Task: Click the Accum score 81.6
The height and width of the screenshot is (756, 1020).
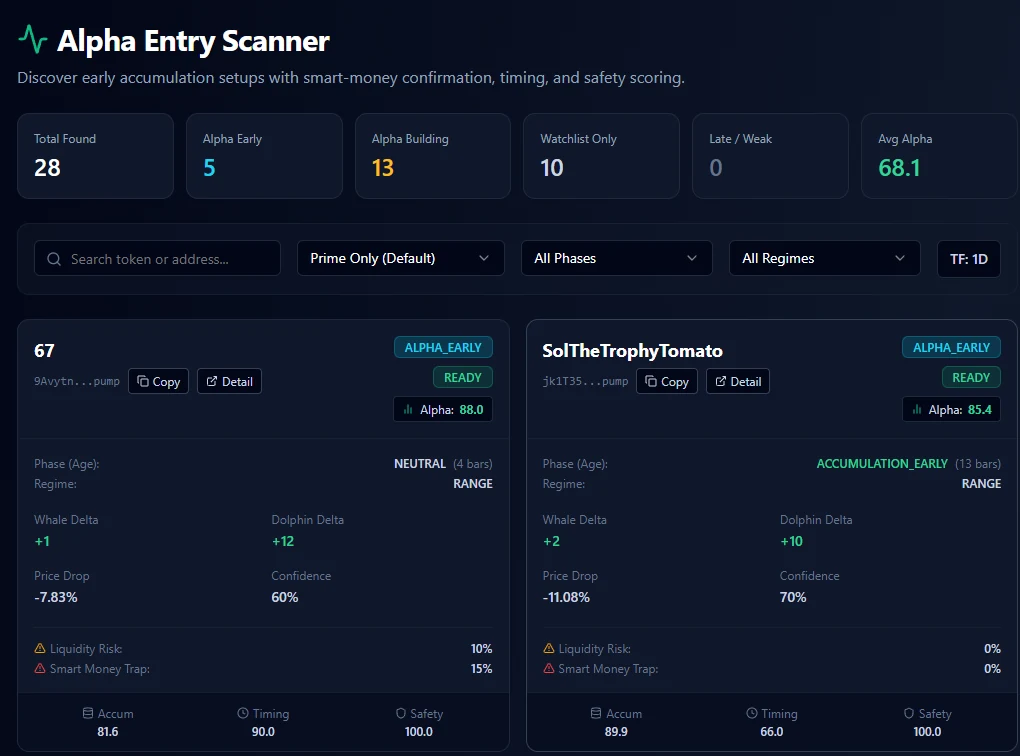Action: click(108, 732)
